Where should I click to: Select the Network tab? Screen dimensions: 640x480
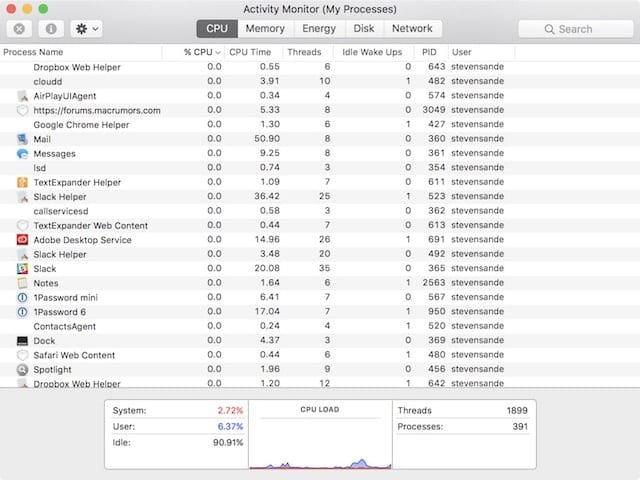412,29
